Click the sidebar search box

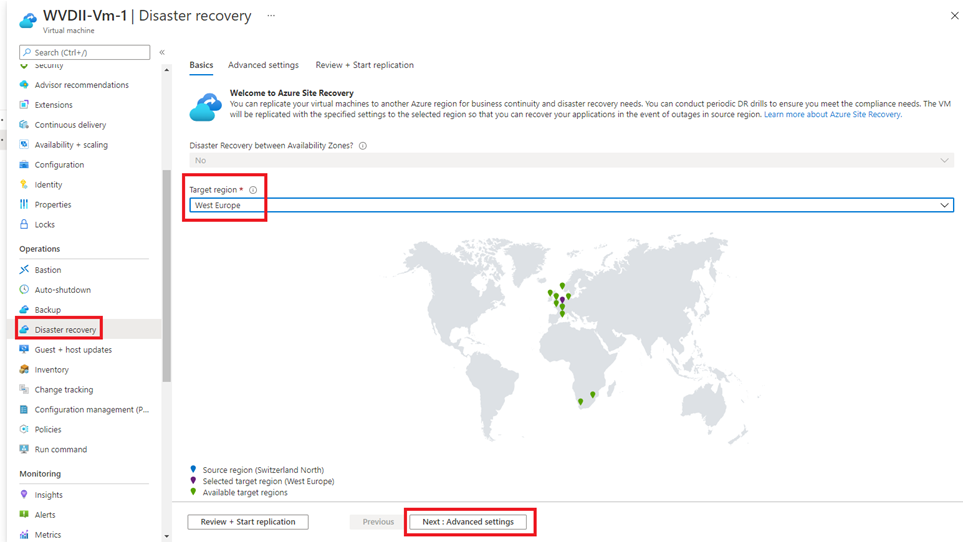coord(85,52)
